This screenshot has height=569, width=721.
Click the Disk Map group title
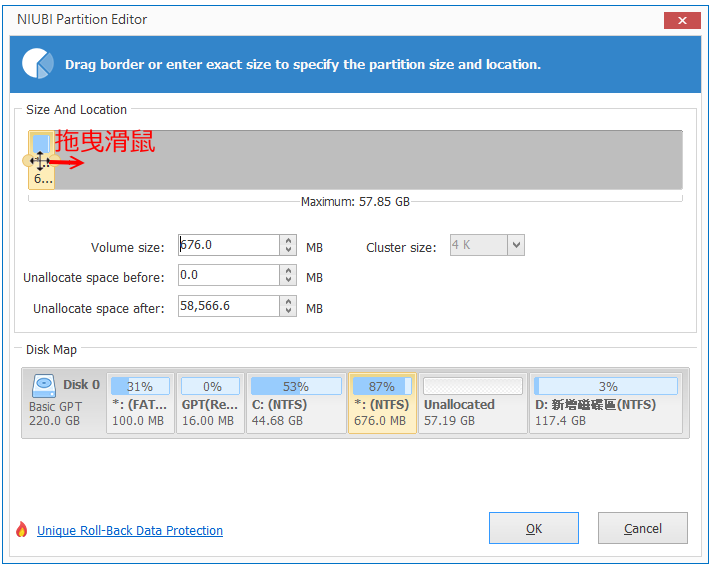51,350
